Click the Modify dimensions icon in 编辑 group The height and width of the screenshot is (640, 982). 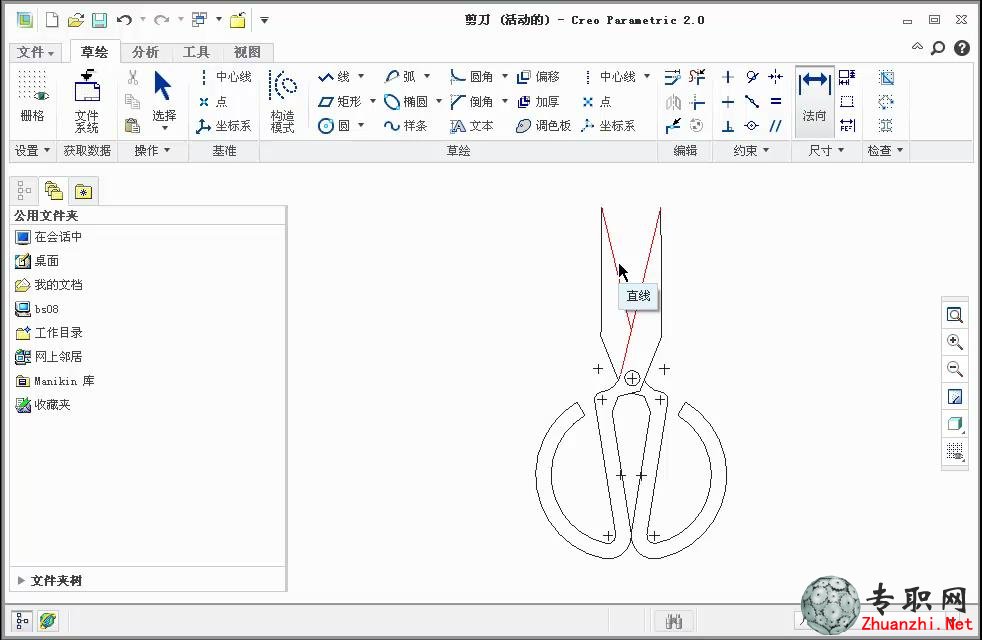(x=673, y=77)
